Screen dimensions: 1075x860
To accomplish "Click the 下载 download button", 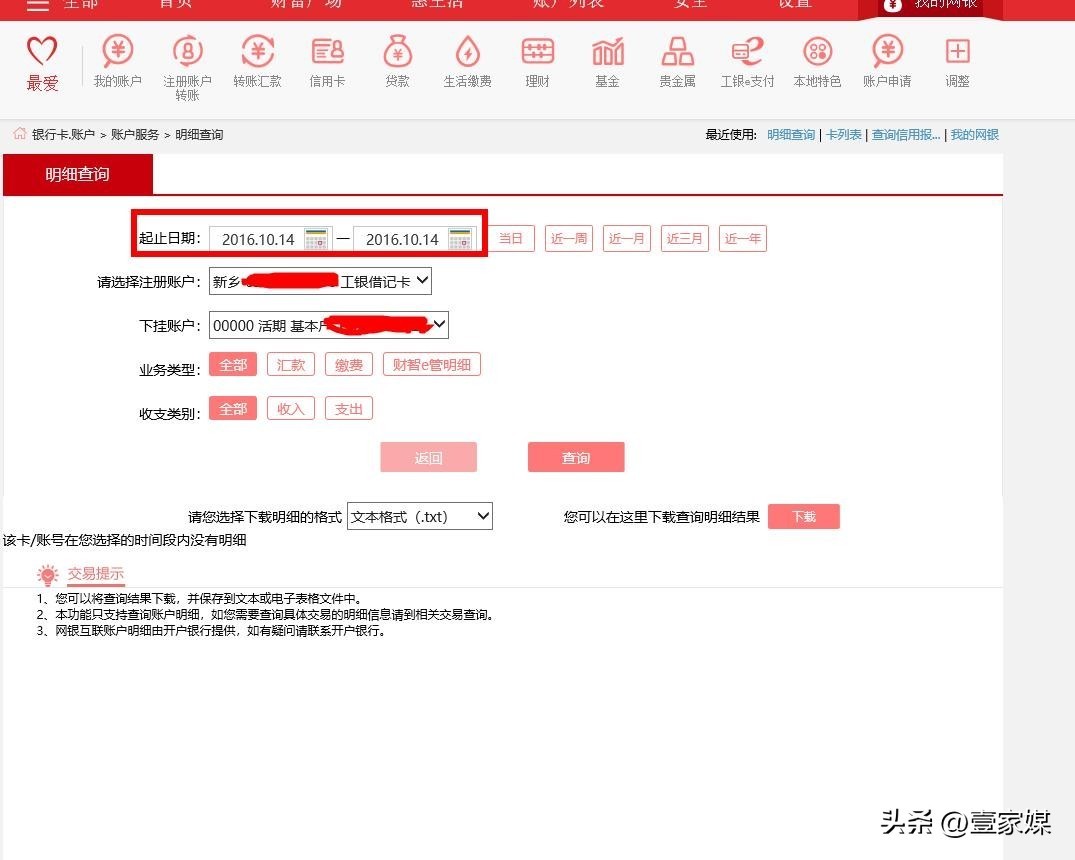I will tap(803, 517).
